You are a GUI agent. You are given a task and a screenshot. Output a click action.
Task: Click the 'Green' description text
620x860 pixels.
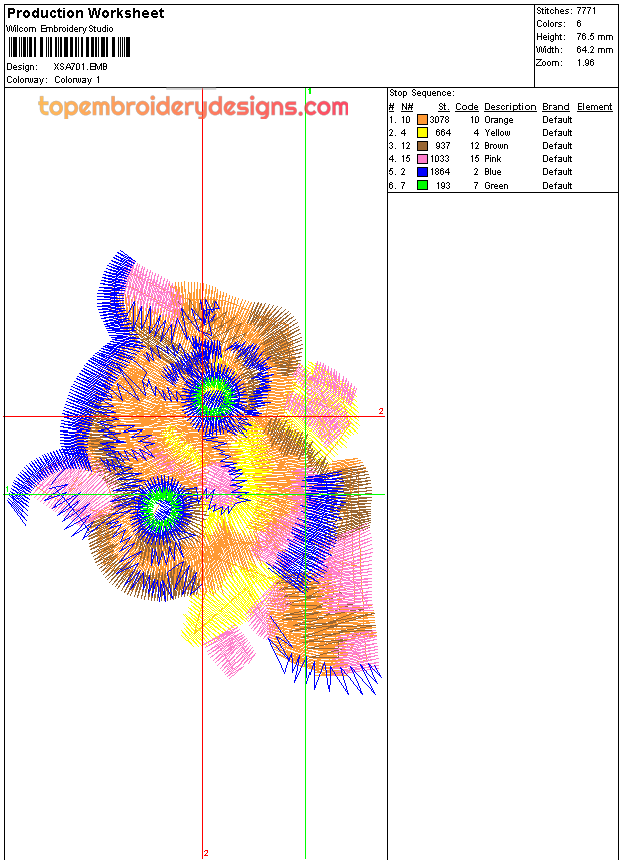coord(496,186)
